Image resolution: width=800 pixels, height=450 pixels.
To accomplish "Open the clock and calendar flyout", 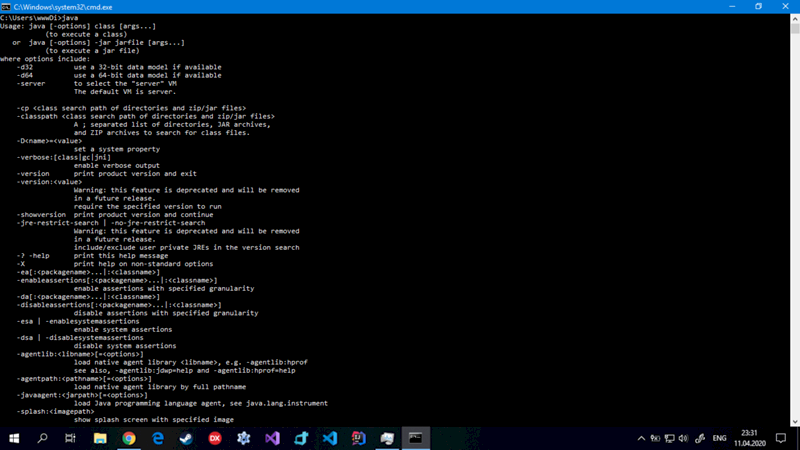I will tap(751, 438).
